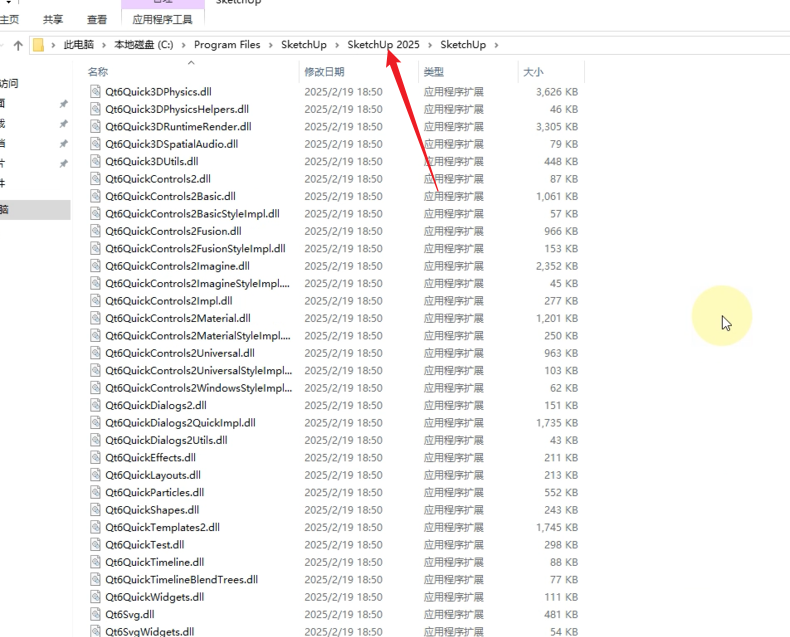Select the Qt6SvgWidgets.dll file name
790x637 pixels.
[150, 631]
